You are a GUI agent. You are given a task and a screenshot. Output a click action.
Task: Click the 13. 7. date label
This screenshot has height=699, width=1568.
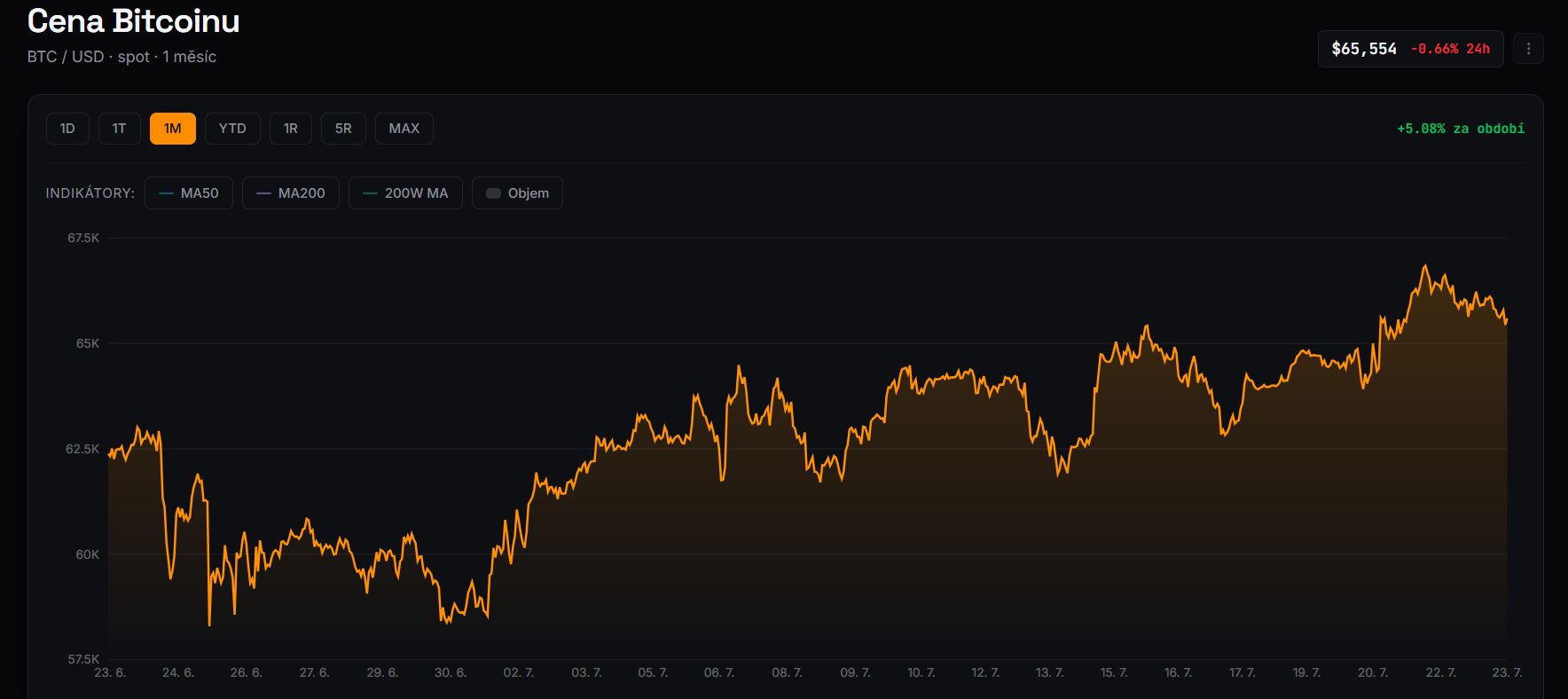[1050, 672]
